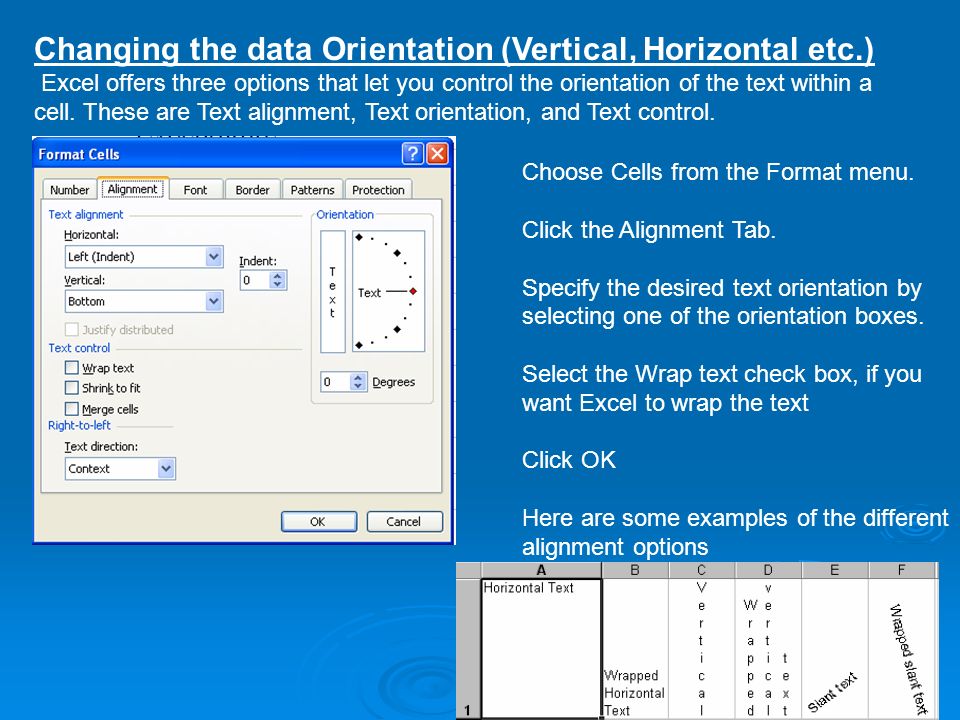Toggle the Shrink to fit checkbox
The height and width of the screenshot is (720, 960).
72,388
